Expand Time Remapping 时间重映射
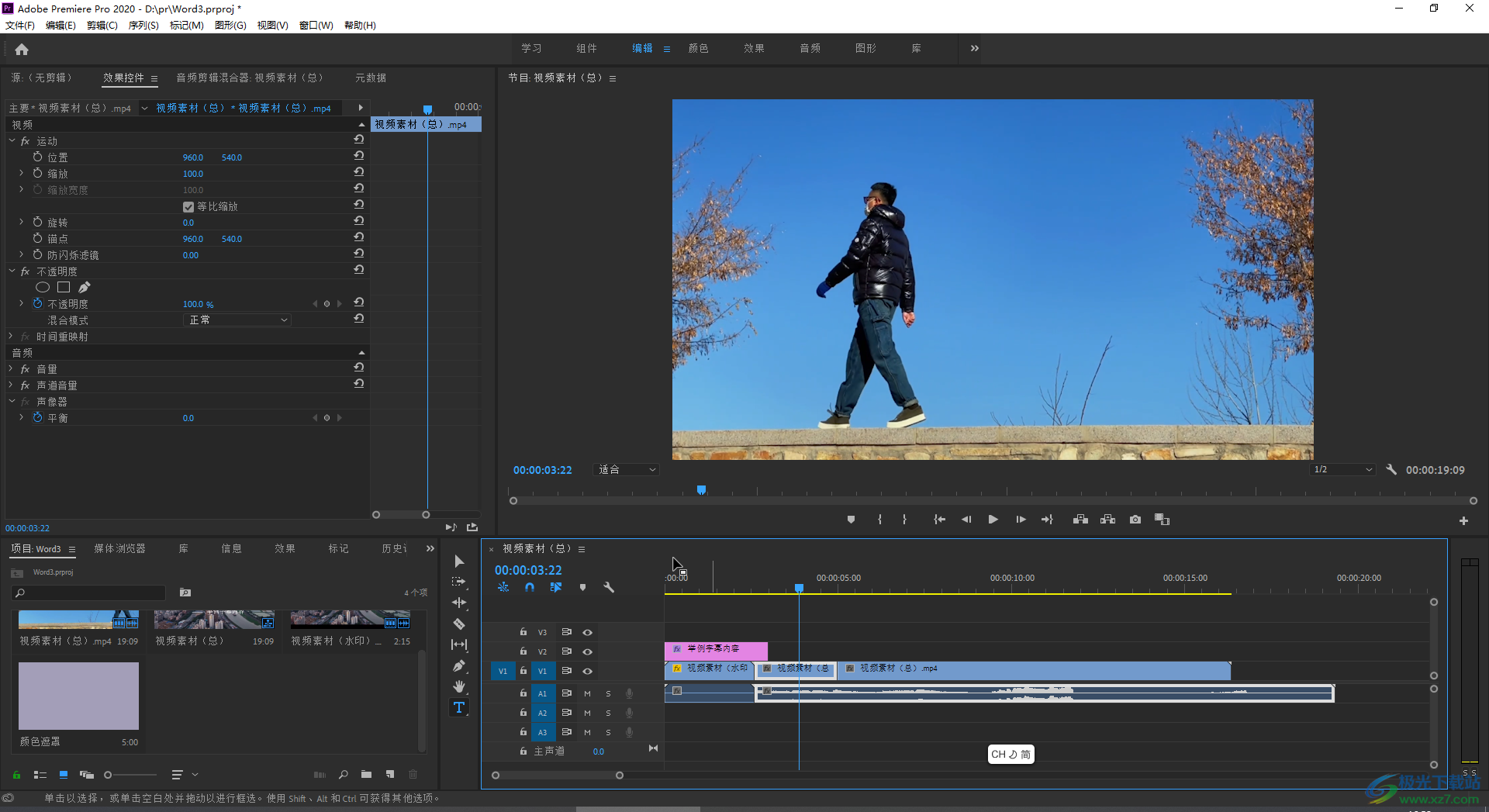 [12, 337]
